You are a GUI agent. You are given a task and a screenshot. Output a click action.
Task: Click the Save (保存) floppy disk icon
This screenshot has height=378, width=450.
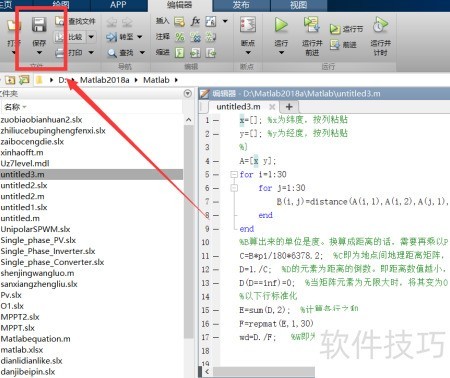39,25
